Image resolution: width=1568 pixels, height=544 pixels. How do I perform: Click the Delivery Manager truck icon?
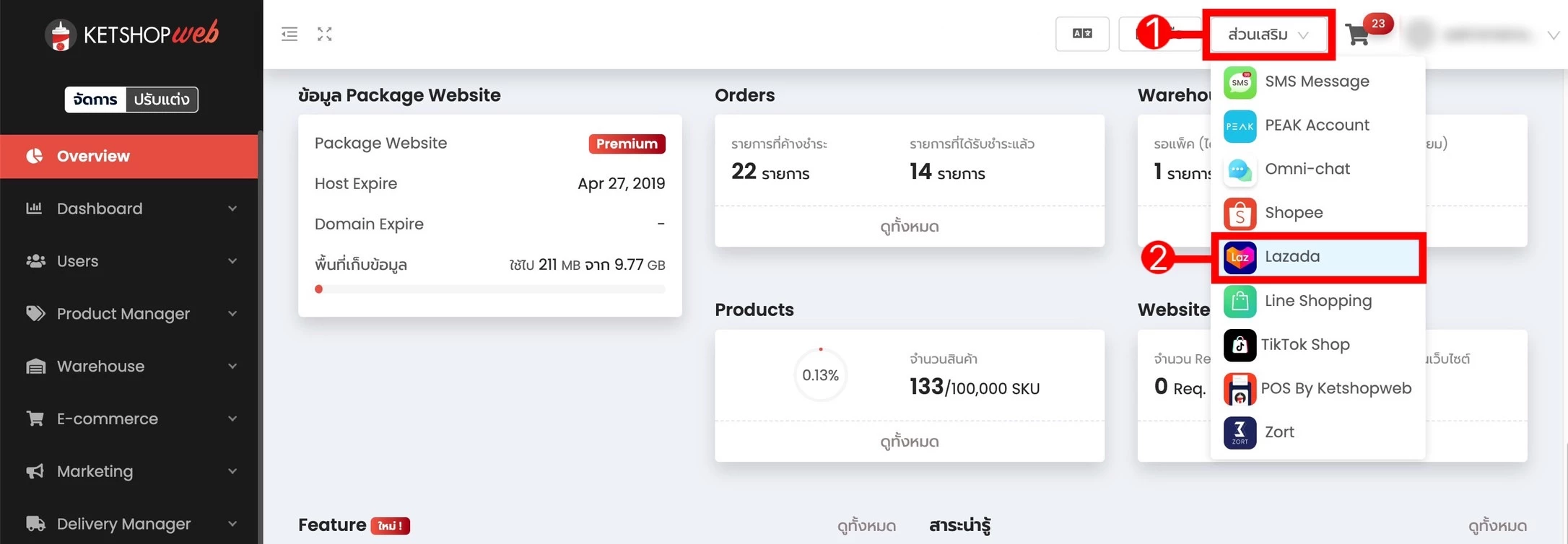(x=35, y=524)
